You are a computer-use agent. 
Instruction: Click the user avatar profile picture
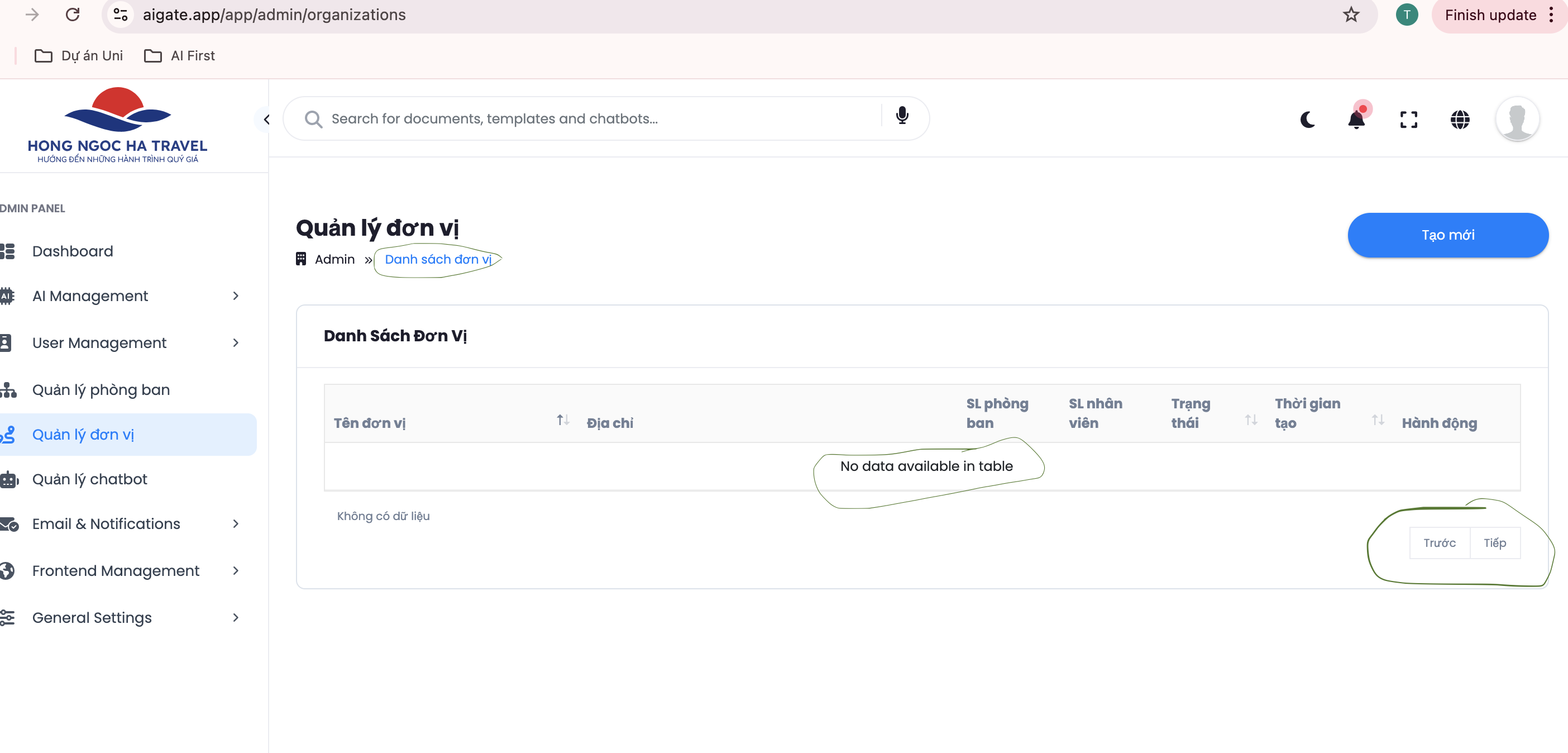pyautogui.click(x=1517, y=120)
